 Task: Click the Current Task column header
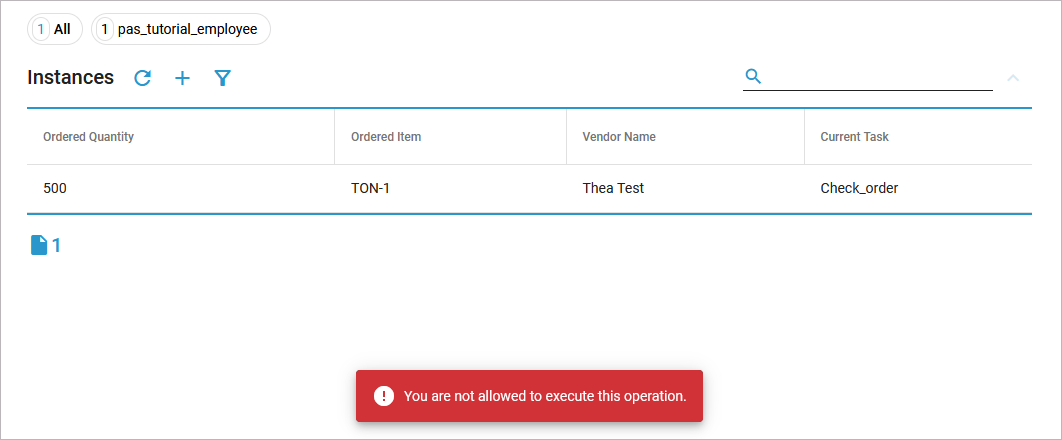click(x=854, y=137)
